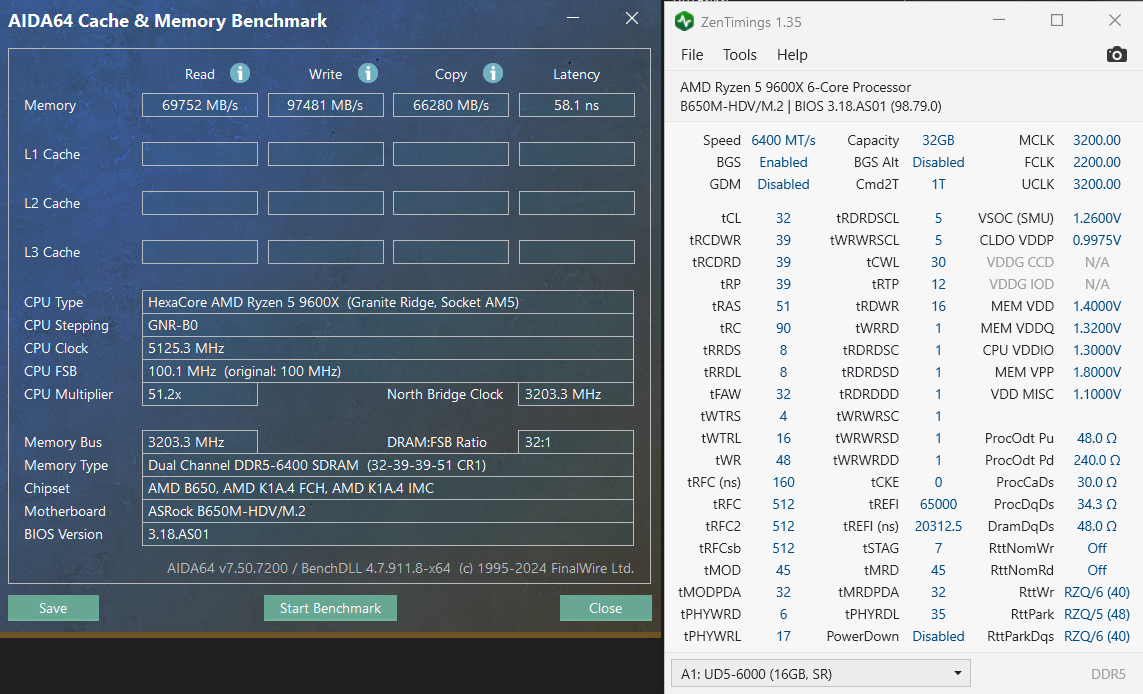Click Memory Type Dual Channel DDR5-6400 field

[388, 465]
